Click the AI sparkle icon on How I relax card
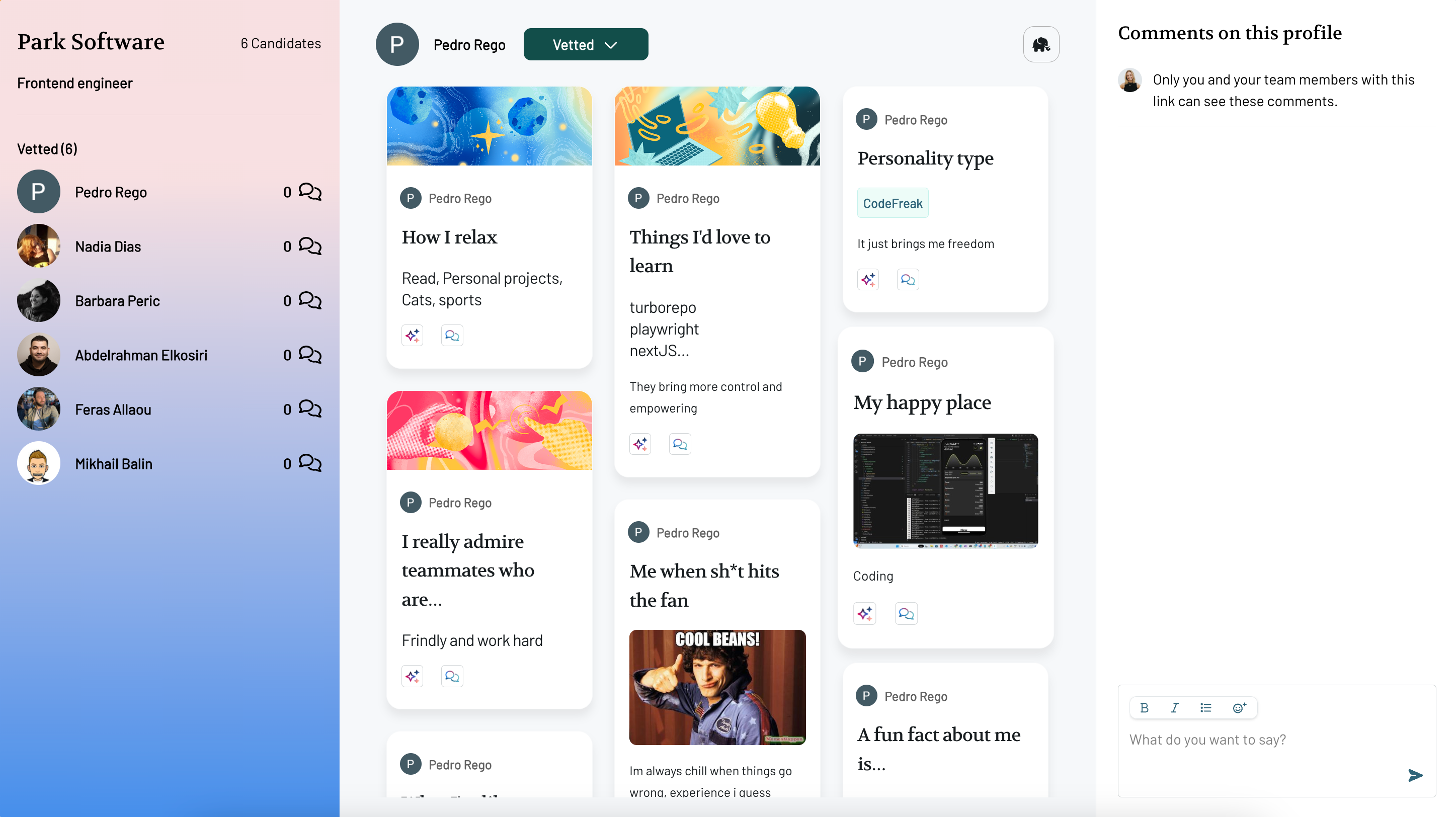Screen dimensions: 1456x817 [x=412, y=336]
